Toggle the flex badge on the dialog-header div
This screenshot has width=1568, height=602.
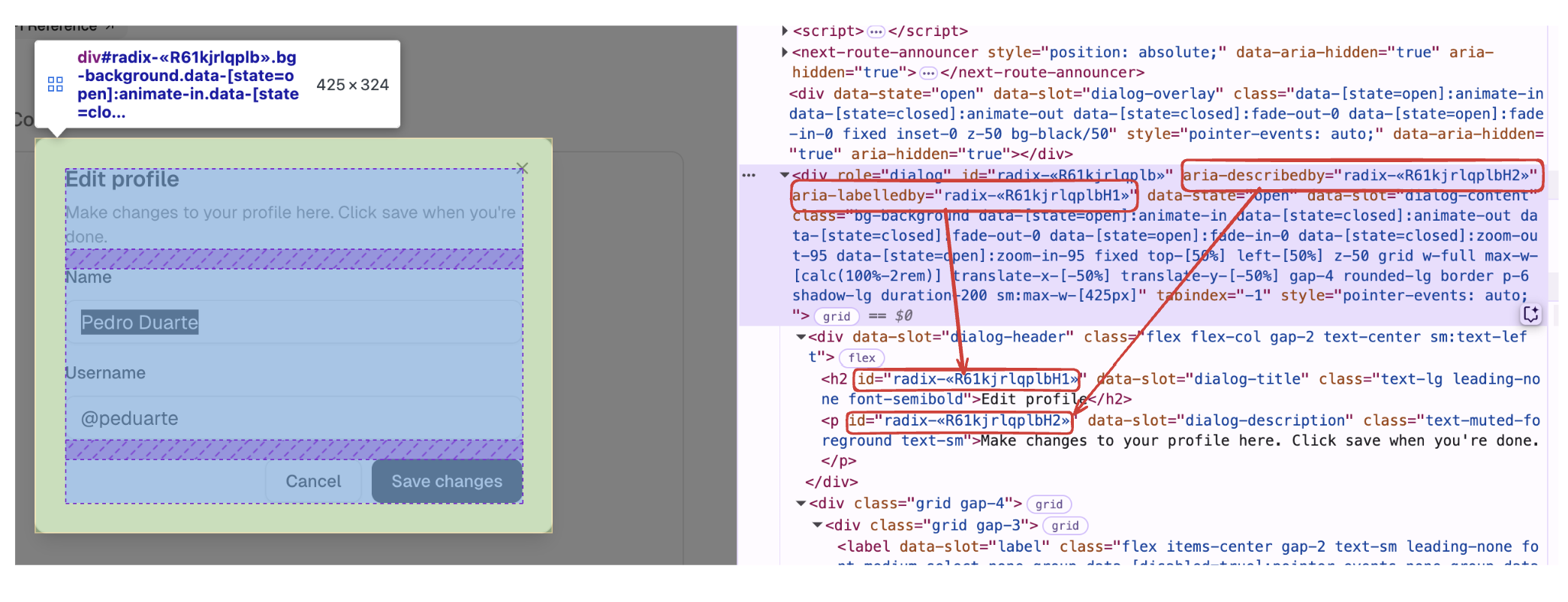click(861, 358)
